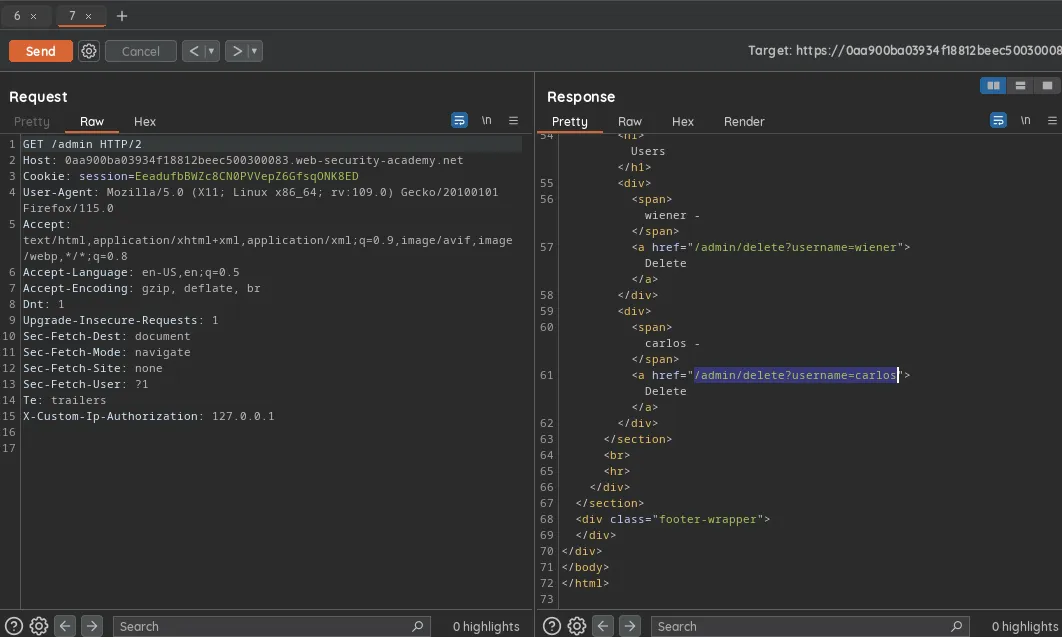This screenshot has height=637, width=1062.
Task: Click Request search magnifier icon
Action: [x=418, y=626]
